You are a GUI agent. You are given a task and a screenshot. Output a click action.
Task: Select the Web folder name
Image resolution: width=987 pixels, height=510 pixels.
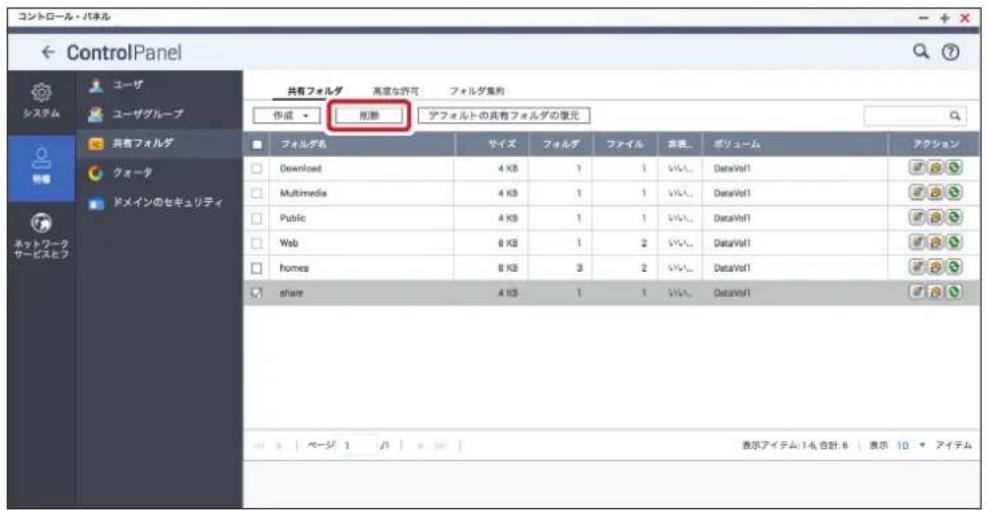(288, 242)
